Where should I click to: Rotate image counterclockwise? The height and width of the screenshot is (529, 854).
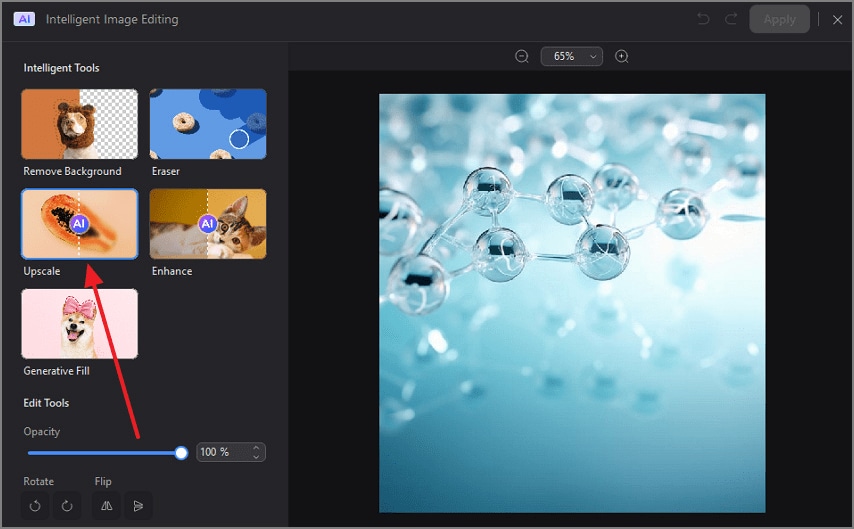tap(35, 506)
